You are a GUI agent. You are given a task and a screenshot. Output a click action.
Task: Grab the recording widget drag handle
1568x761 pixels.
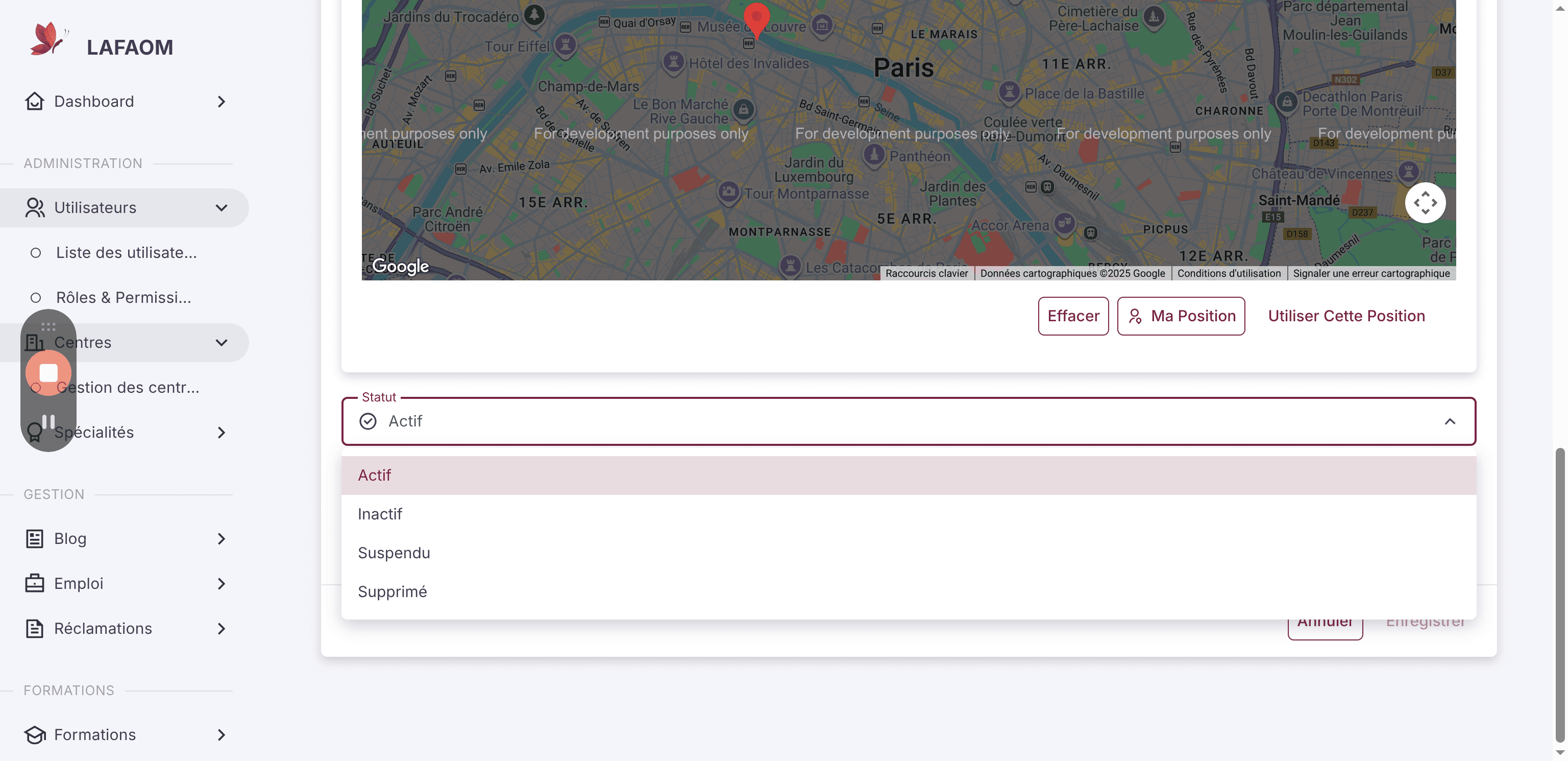pos(48,327)
